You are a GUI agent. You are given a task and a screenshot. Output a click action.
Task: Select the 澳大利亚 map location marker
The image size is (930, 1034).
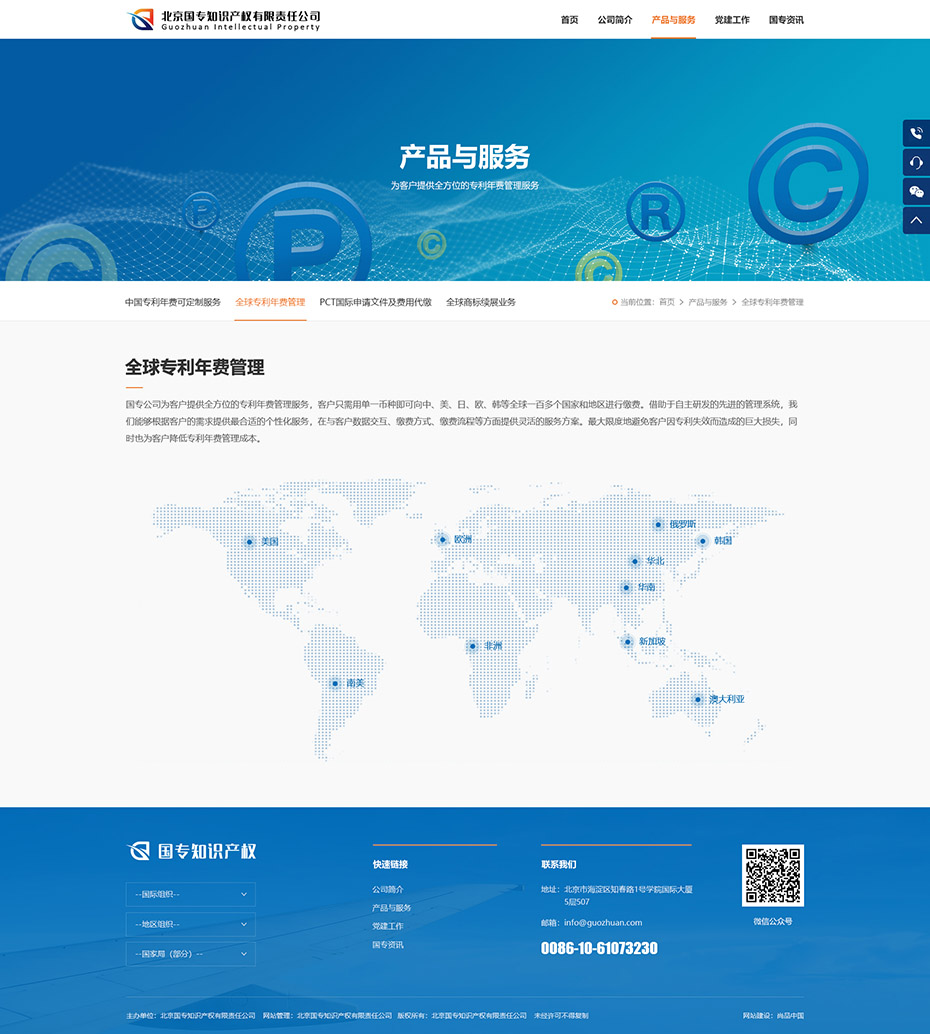point(698,699)
